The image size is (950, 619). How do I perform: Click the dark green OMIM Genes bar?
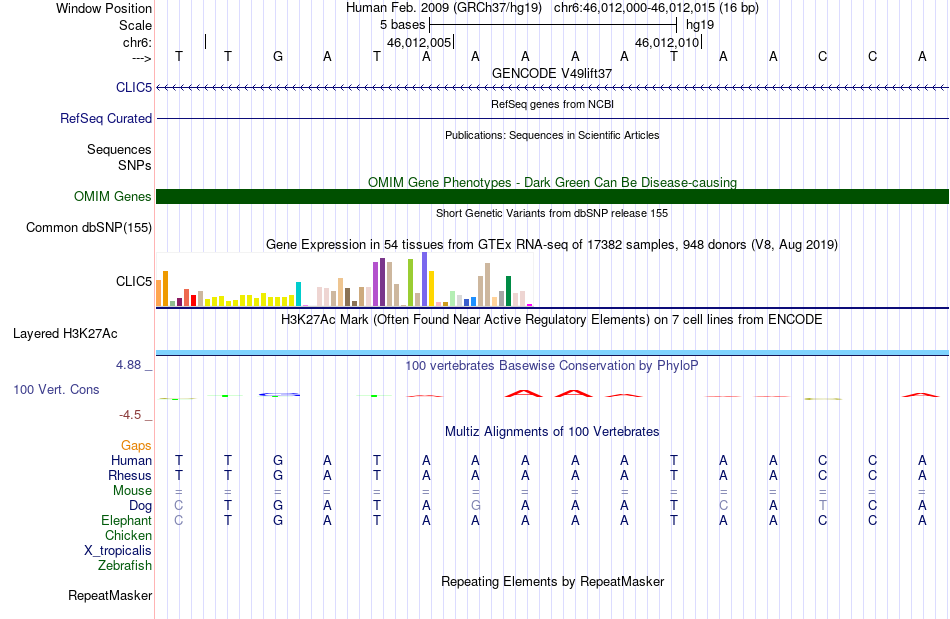pyautogui.click(x=553, y=196)
